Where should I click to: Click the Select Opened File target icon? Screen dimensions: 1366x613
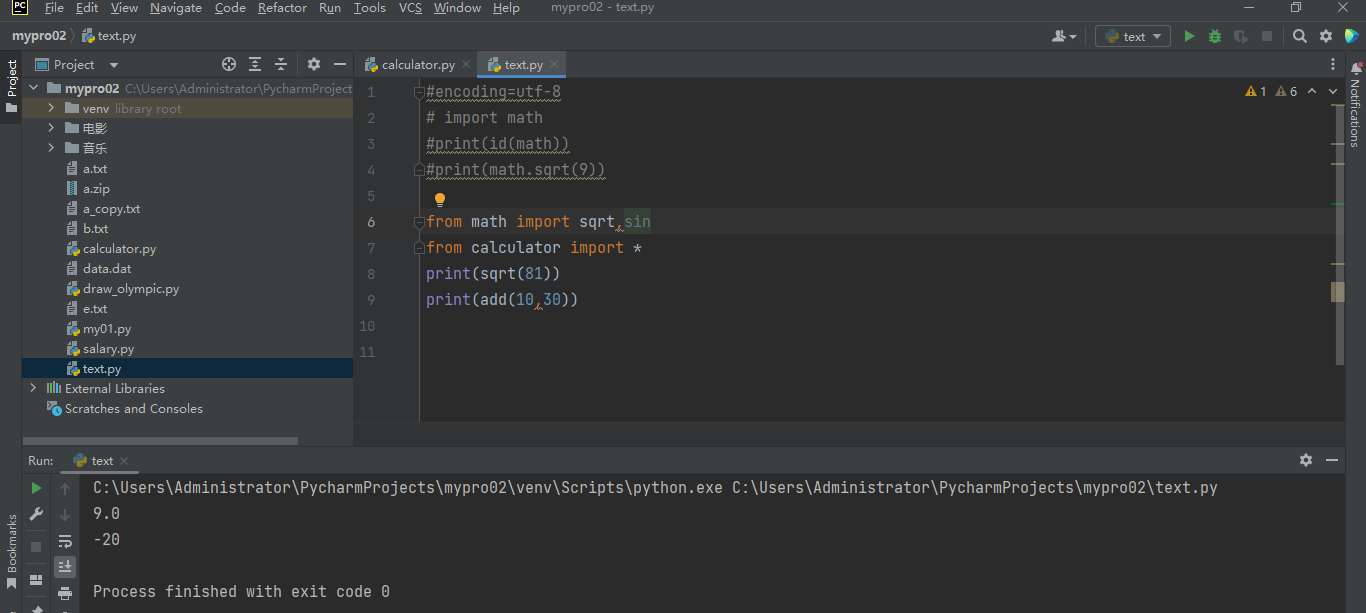229,64
